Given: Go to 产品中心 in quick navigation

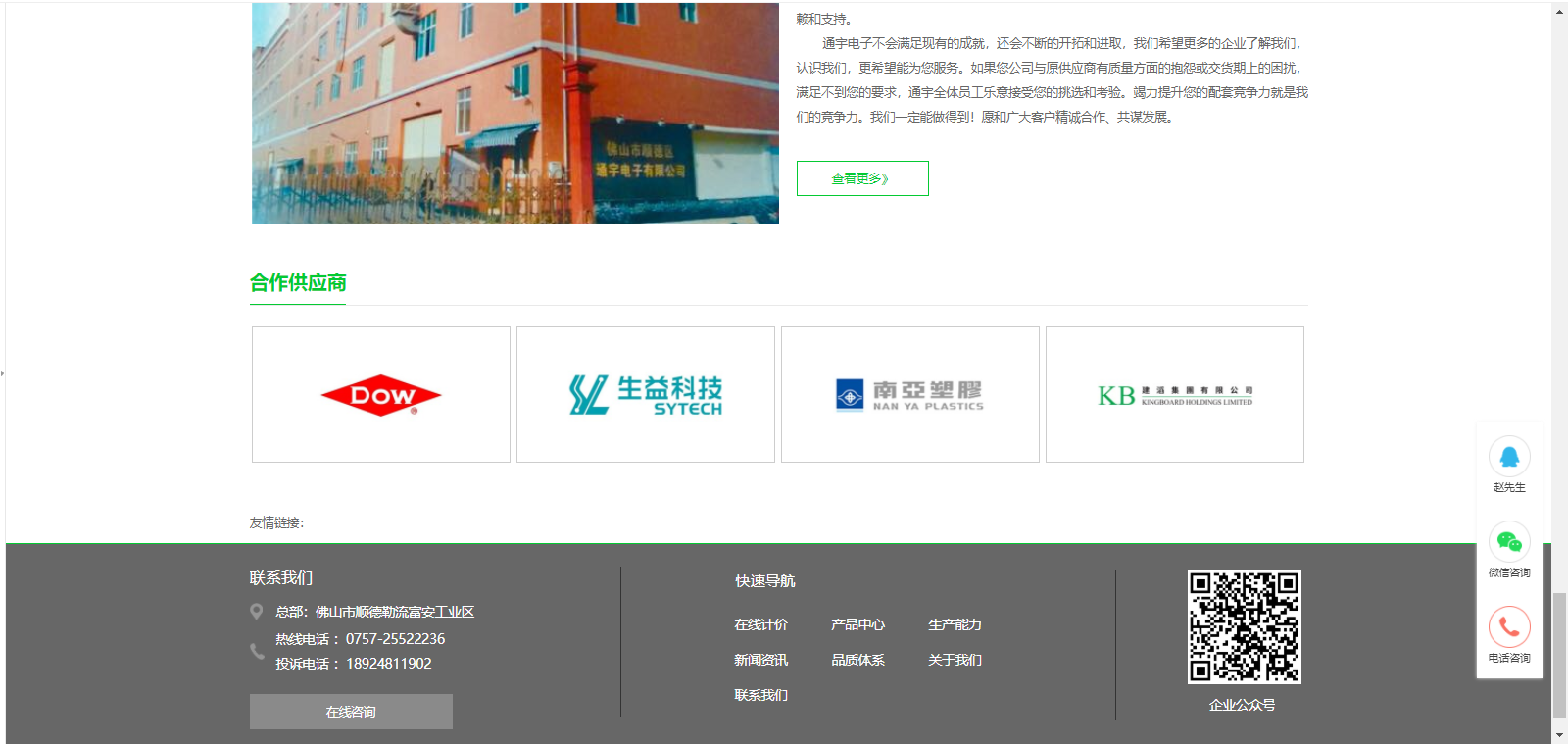Looking at the screenshot, I should (857, 624).
